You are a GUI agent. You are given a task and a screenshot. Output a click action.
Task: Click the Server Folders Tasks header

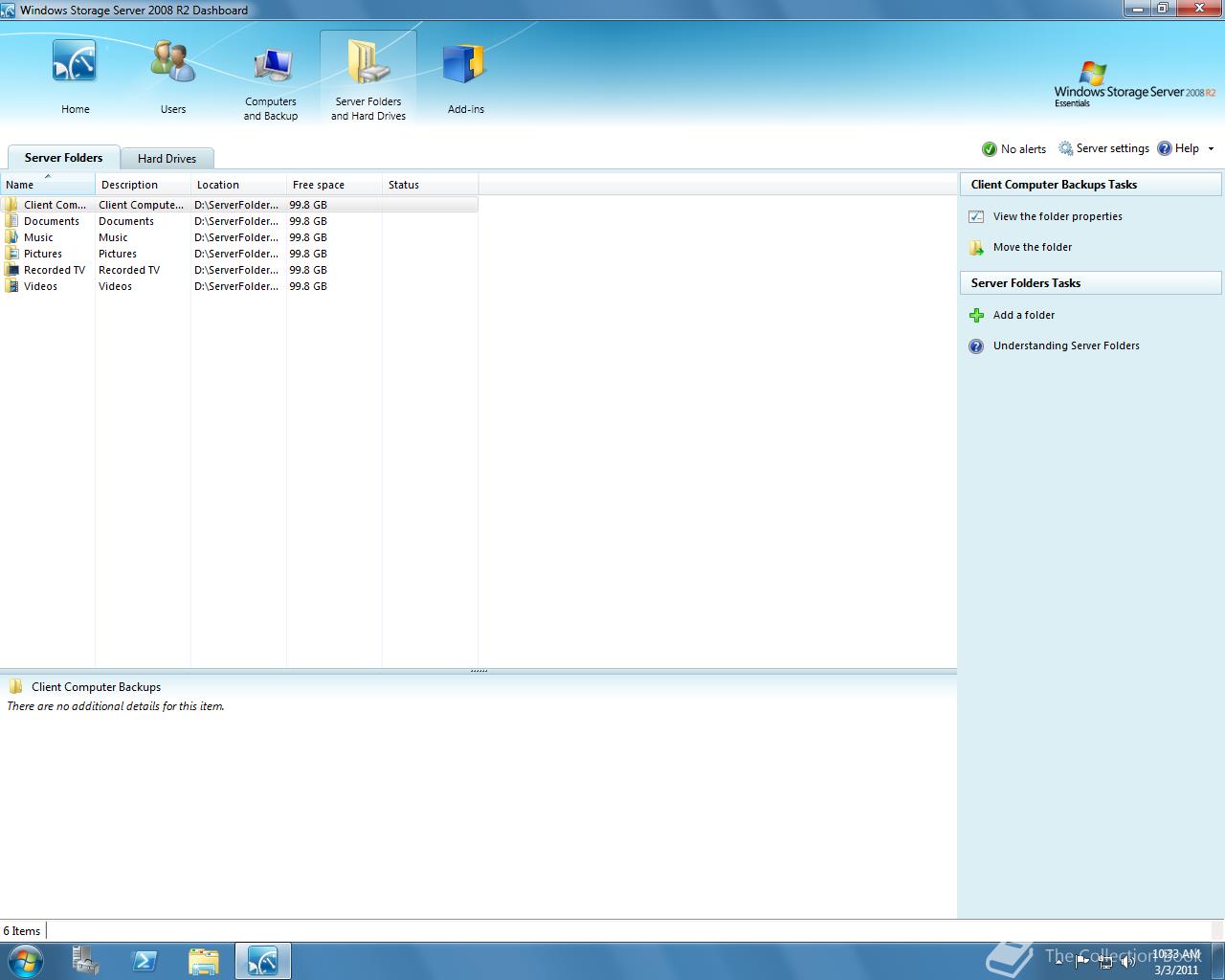[1090, 283]
